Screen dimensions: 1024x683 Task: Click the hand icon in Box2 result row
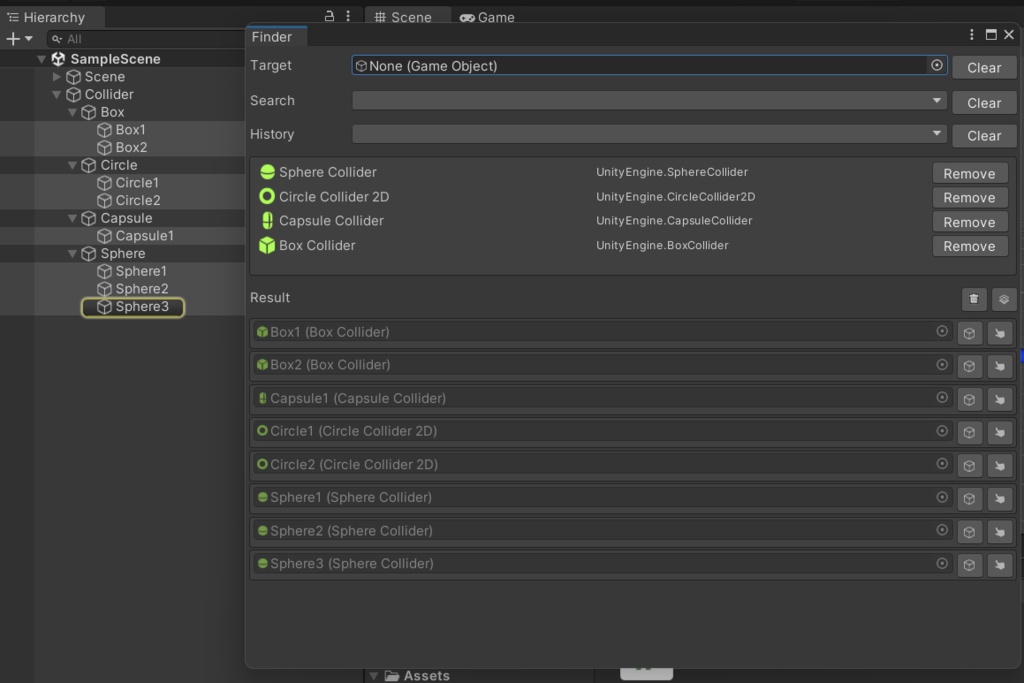1000,366
